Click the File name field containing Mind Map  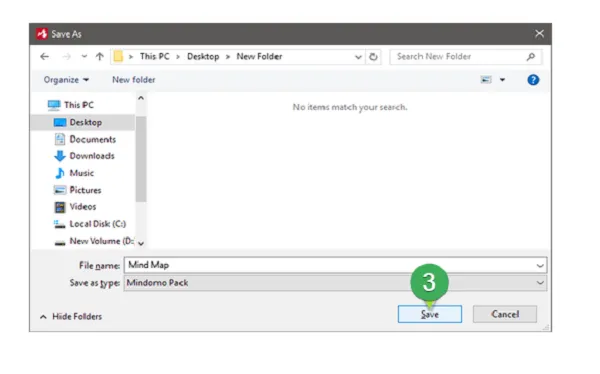point(330,265)
